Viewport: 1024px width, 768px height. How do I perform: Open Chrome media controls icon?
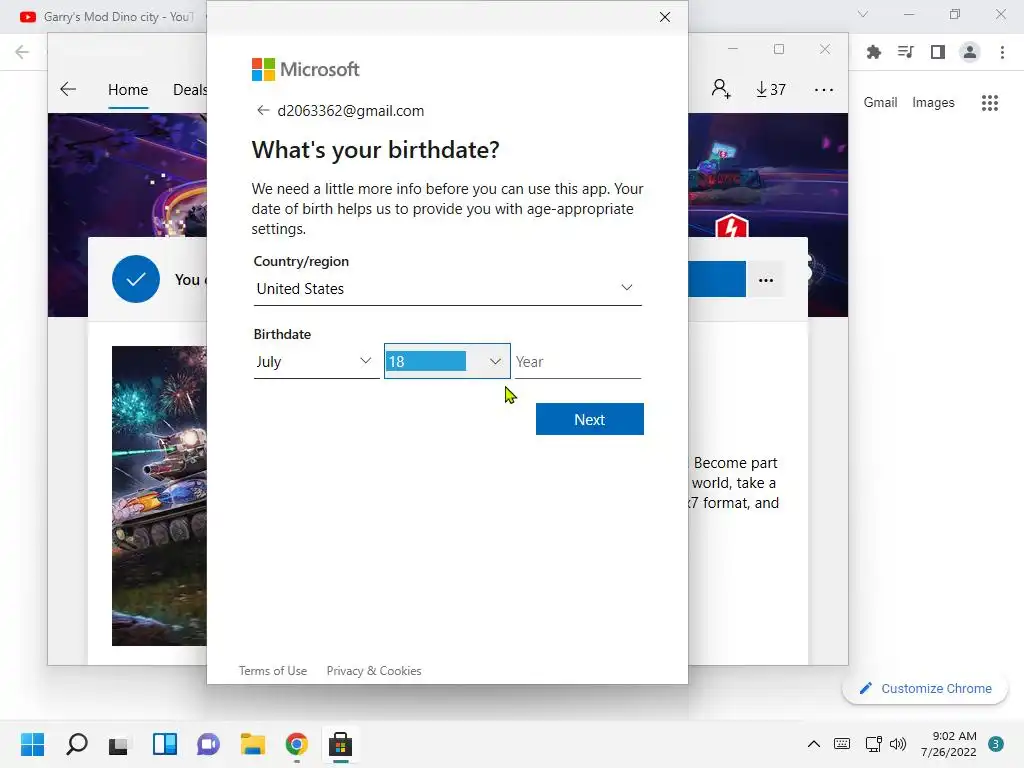click(905, 52)
